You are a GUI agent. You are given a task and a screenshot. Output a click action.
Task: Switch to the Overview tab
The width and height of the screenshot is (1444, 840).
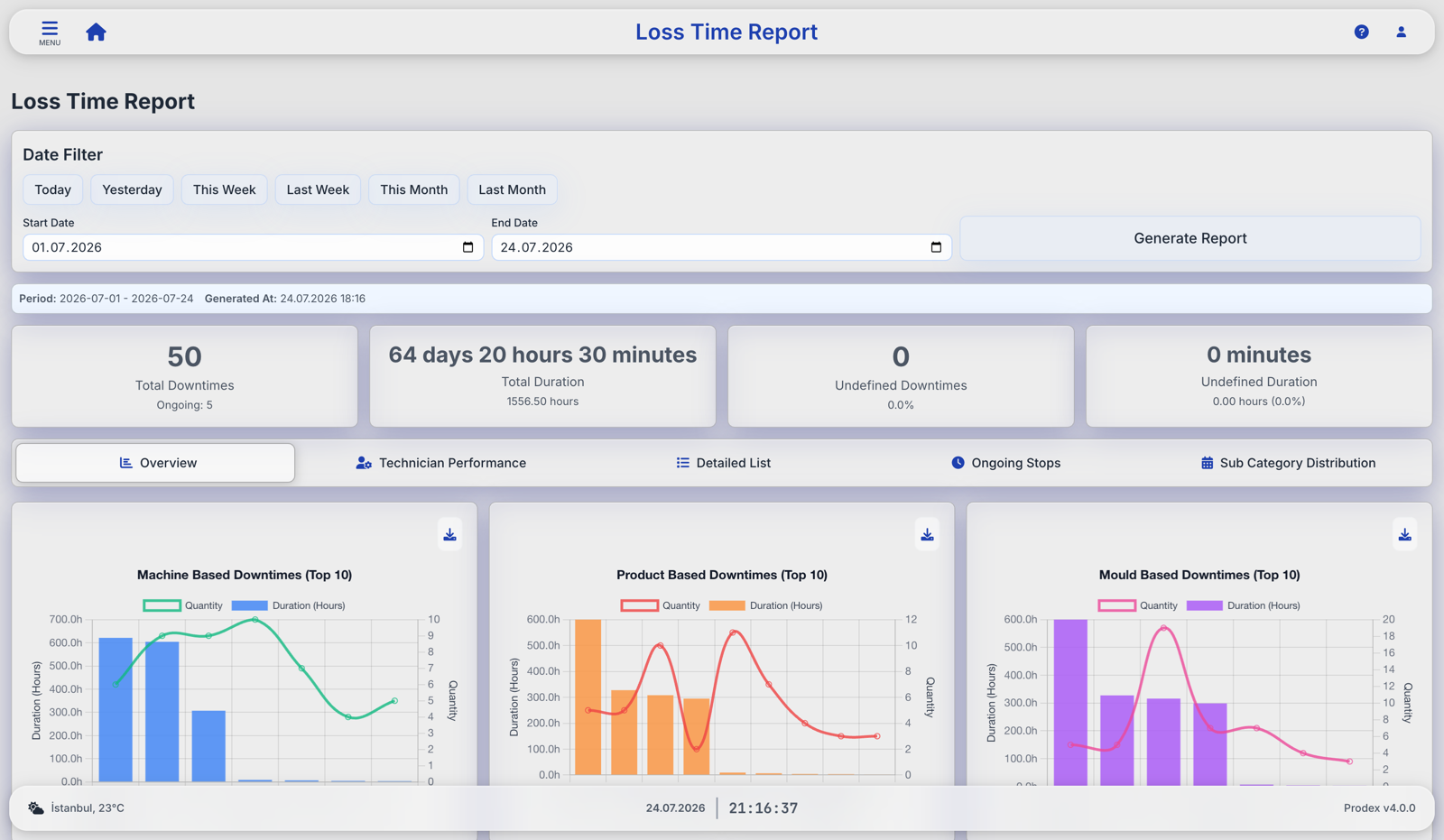pos(155,463)
